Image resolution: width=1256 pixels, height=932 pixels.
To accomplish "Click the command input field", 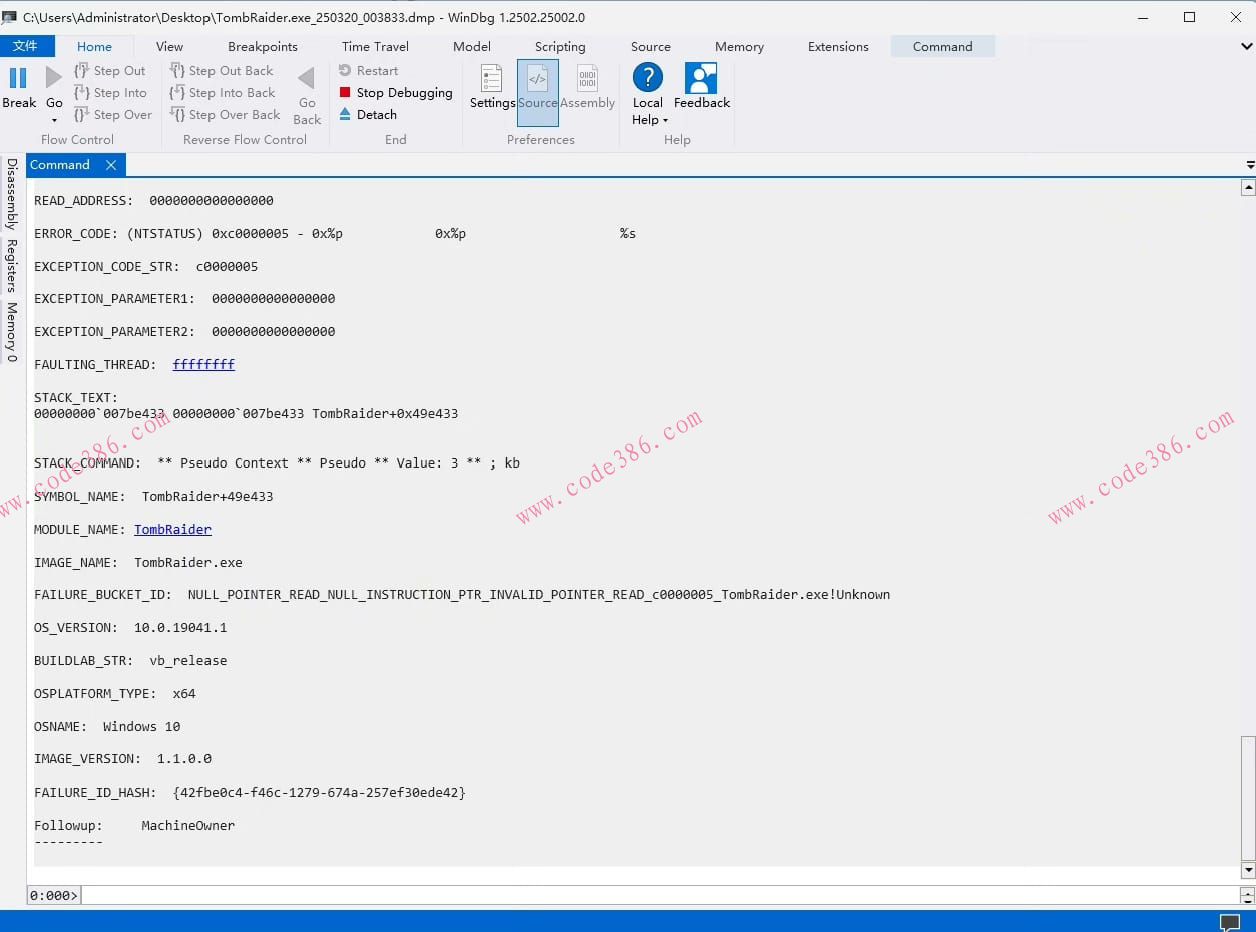I will 658,895.
